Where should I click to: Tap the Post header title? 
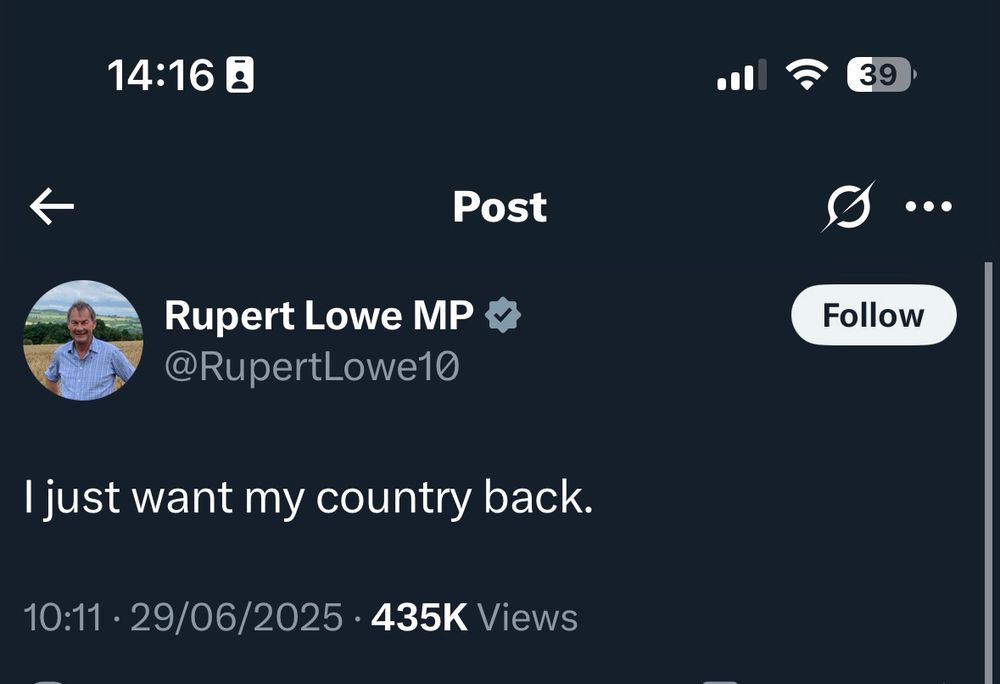click(x=499, y=206)
